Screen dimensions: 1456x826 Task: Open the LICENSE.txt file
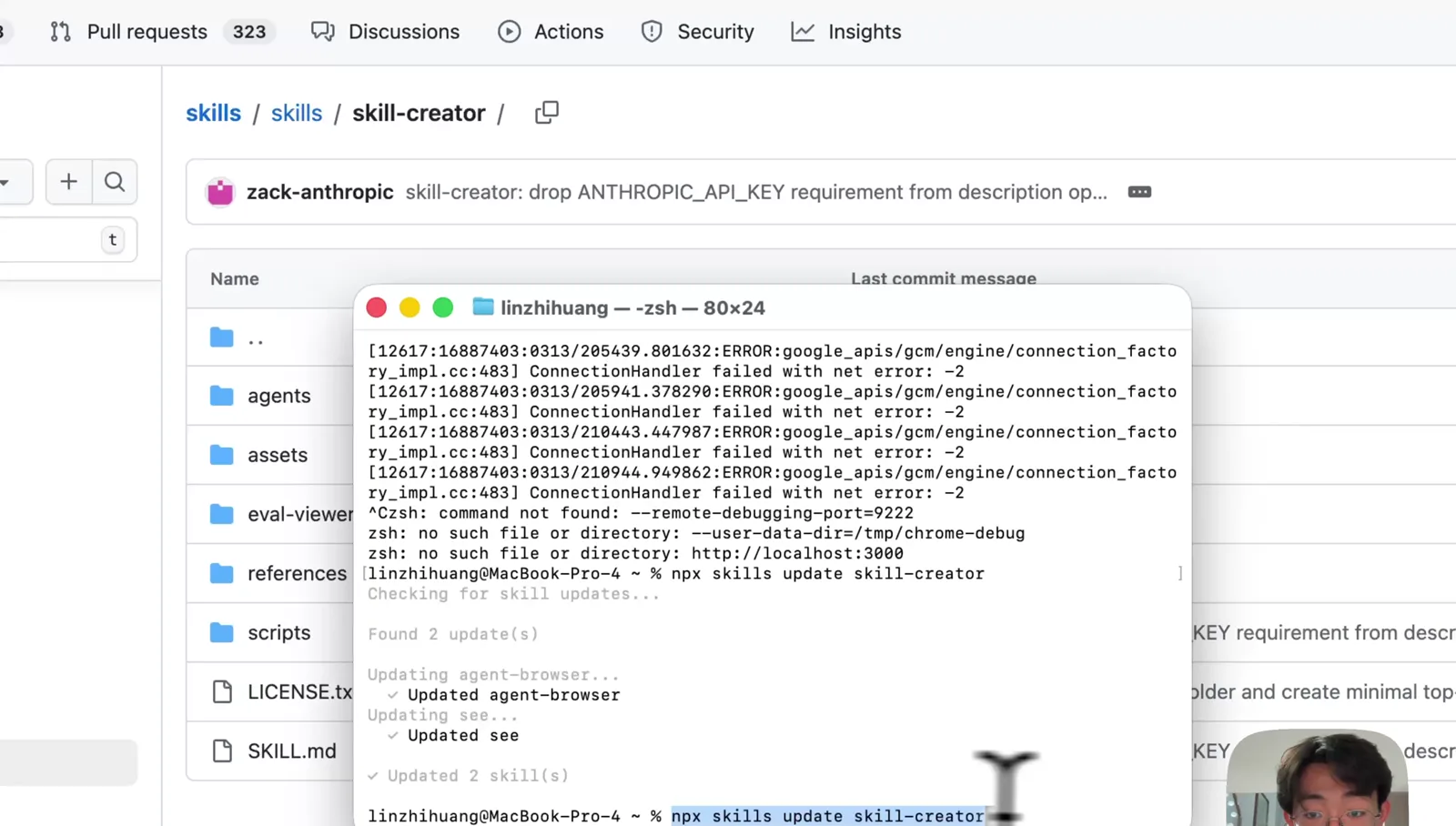(x=300, y=691)
